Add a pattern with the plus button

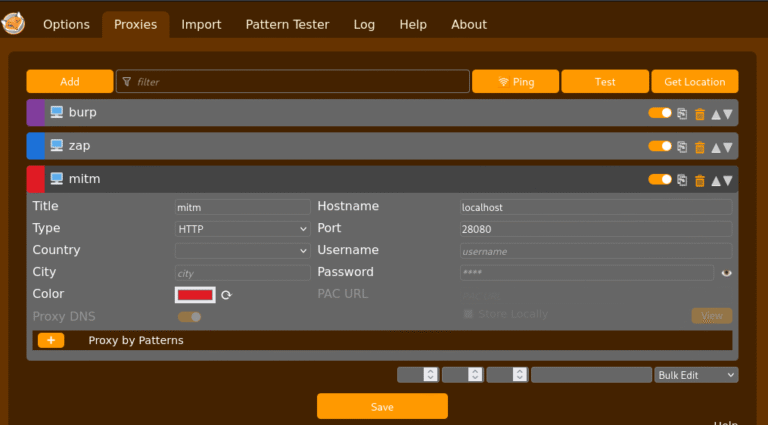[51, 340]
